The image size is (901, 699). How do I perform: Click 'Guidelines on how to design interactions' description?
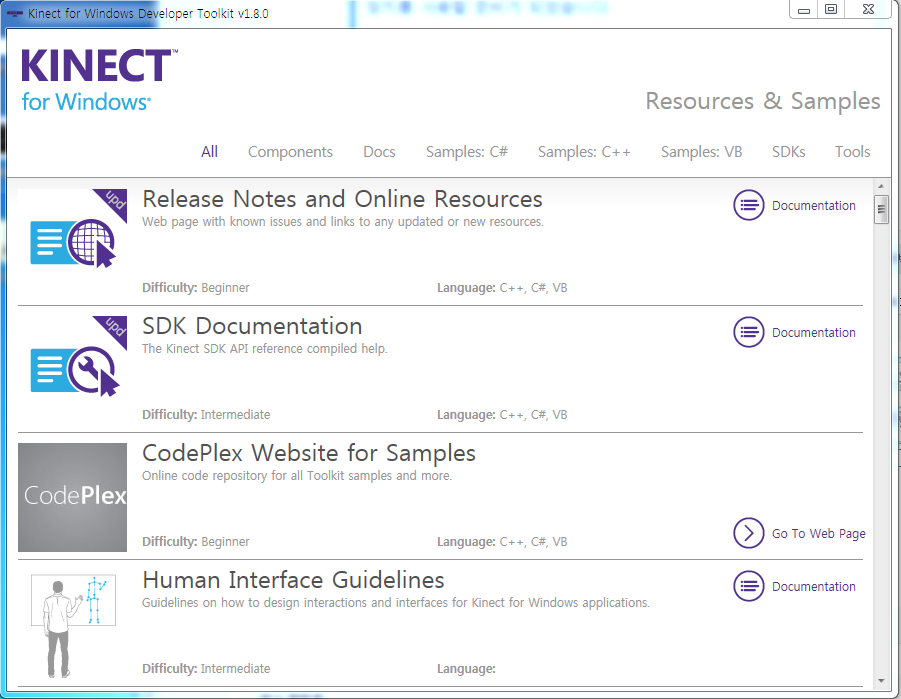click(x=396, y=603)
